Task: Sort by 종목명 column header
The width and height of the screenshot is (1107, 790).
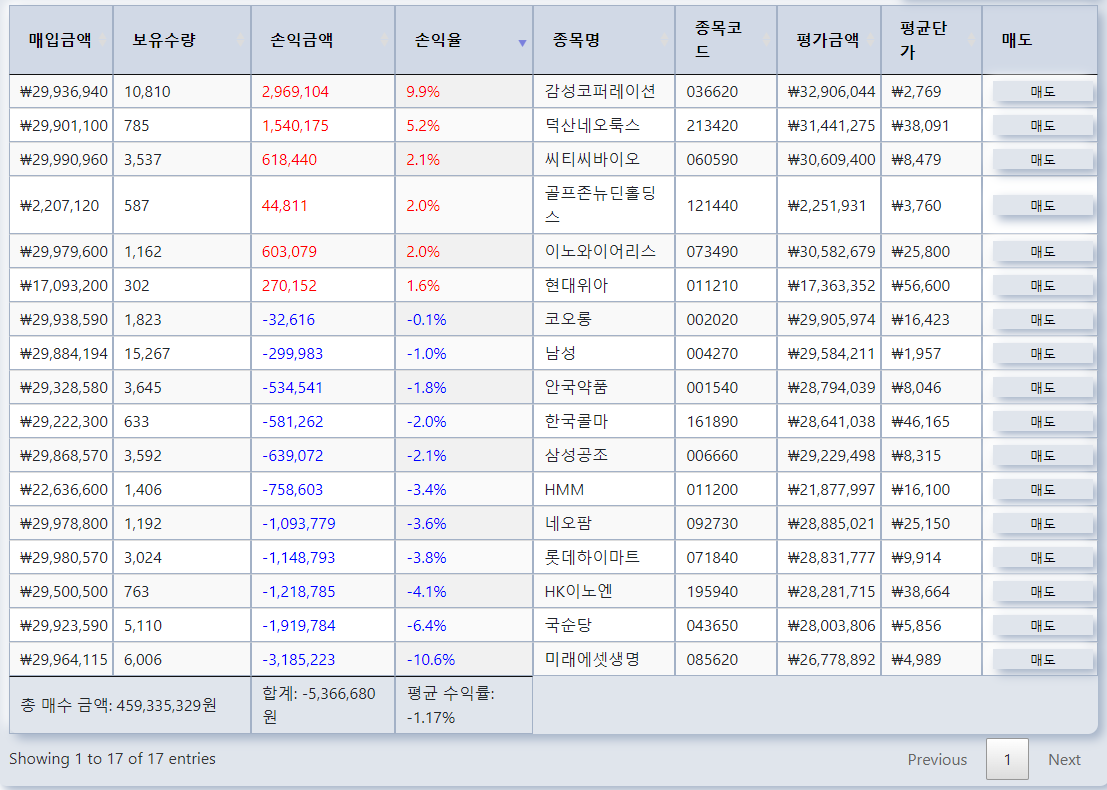Action: click(604, 40)
